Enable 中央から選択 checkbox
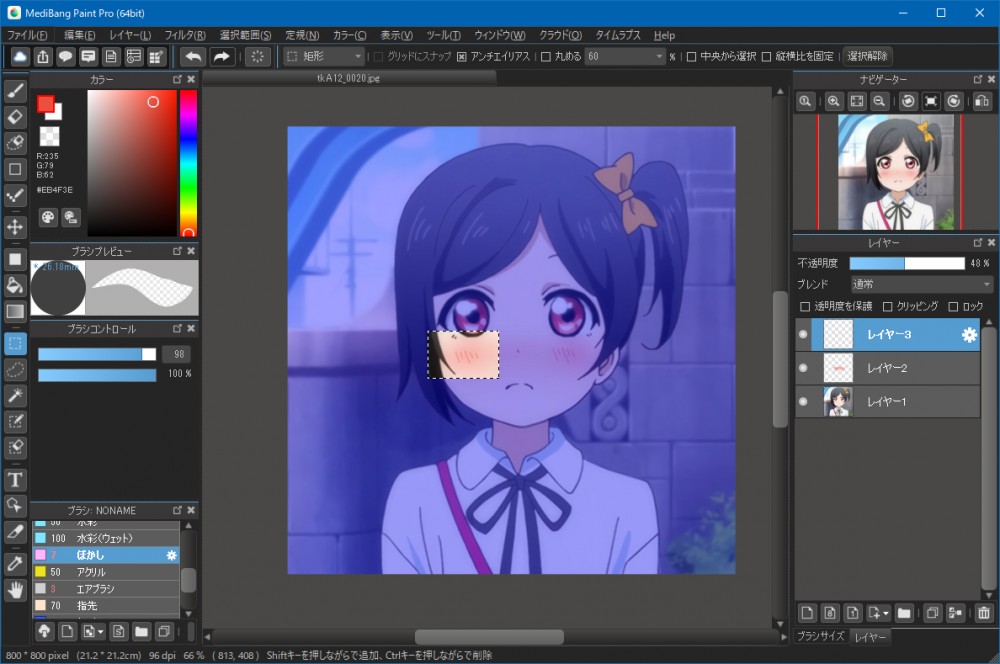1000x664 pixels. [691, 57]
